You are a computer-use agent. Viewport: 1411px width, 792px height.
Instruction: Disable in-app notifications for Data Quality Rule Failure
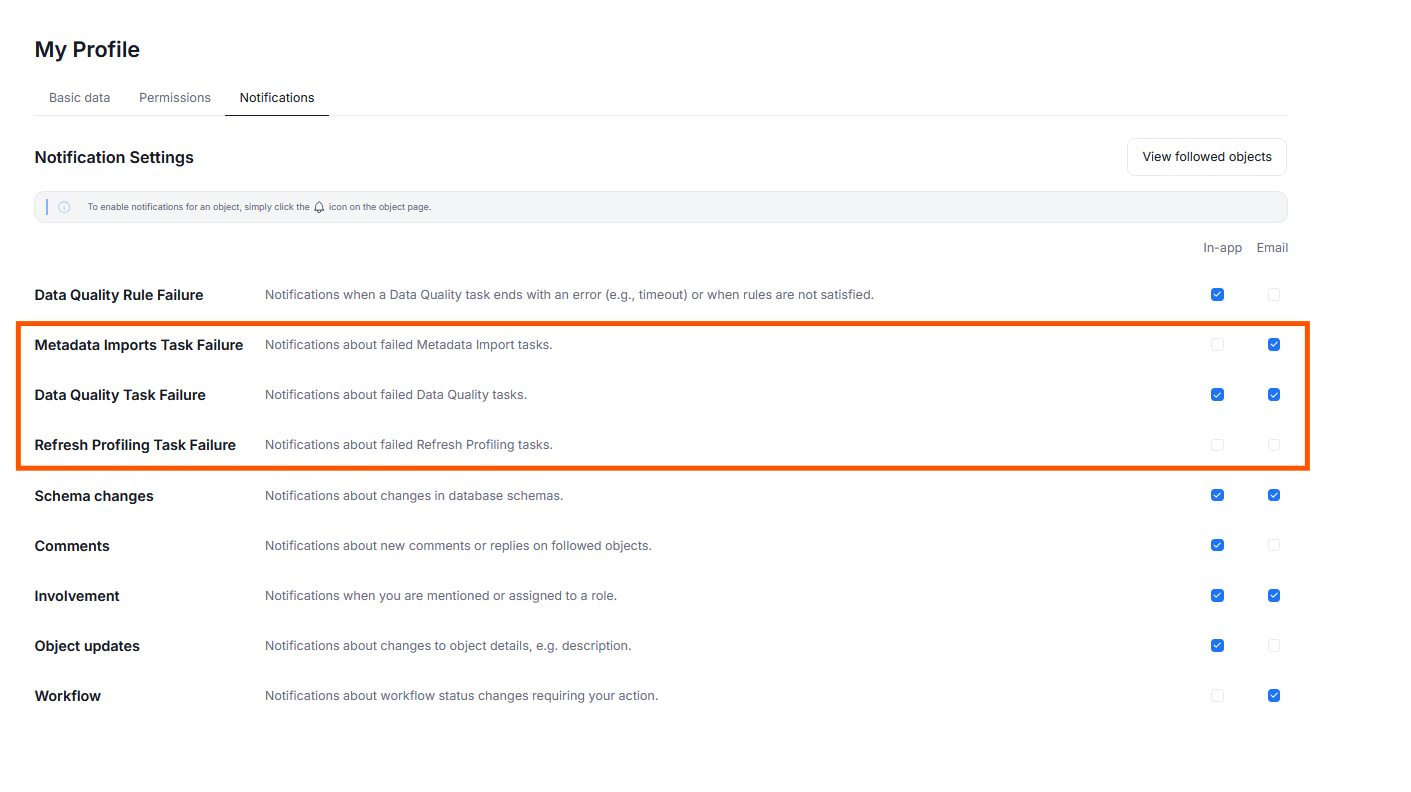point(1217,295)
